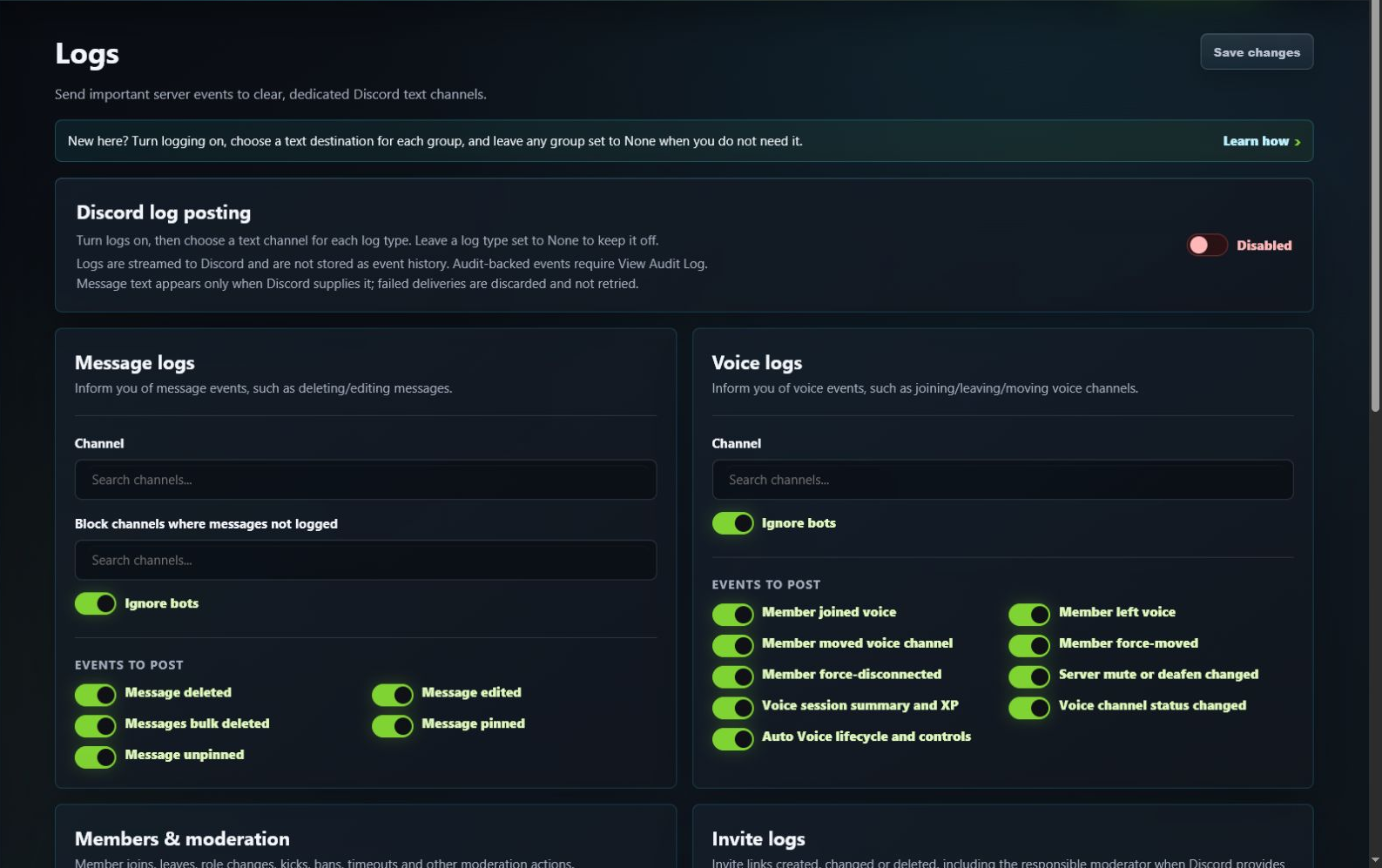1382x868 pixels.
Task: Toggle the Message edited event
Action: point(392,694)
